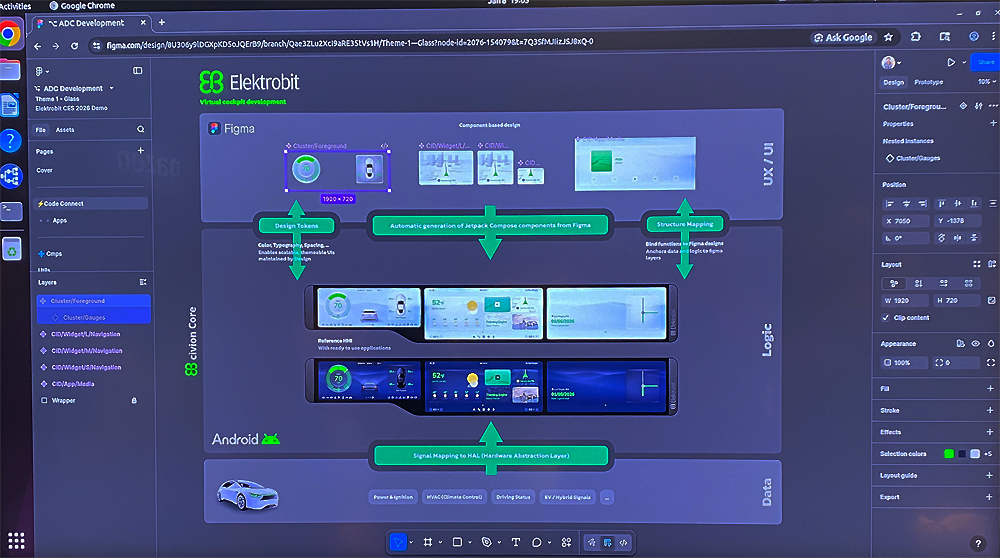Activate the Text tool
This screenshot has width=1000, height=558.
(516, 542)
